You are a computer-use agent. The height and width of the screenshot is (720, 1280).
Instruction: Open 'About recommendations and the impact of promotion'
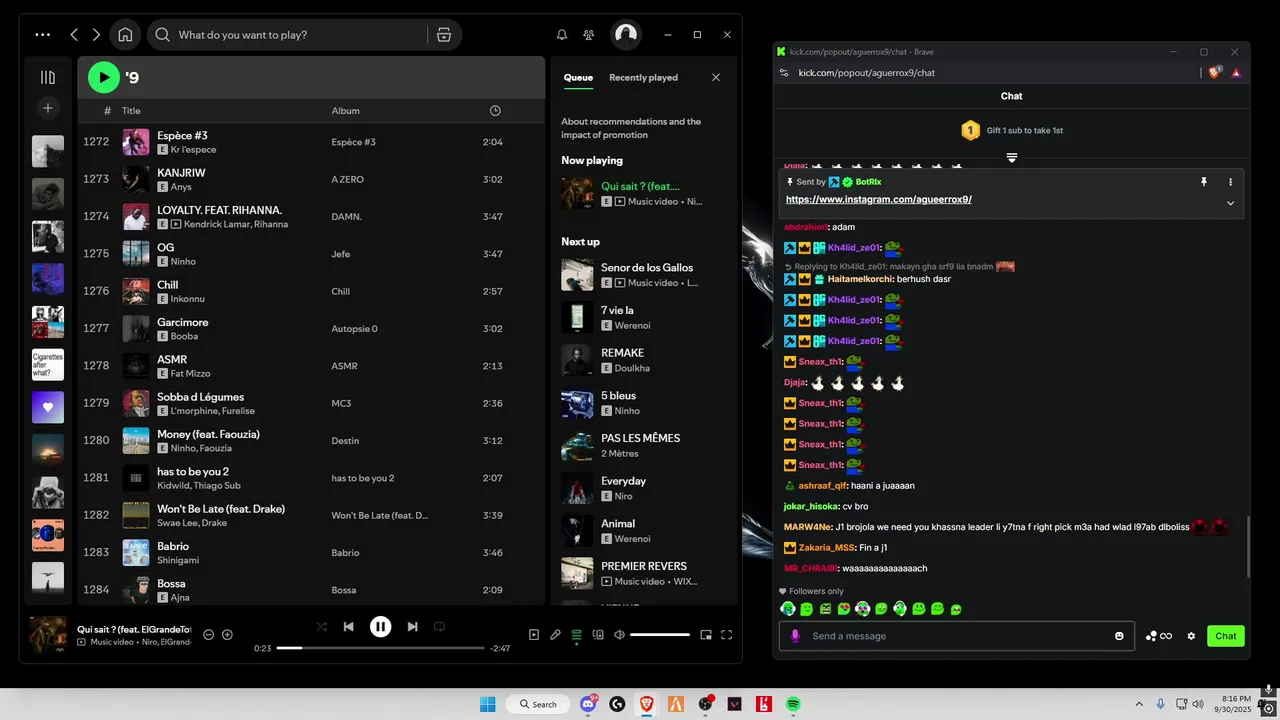[631, 128]
